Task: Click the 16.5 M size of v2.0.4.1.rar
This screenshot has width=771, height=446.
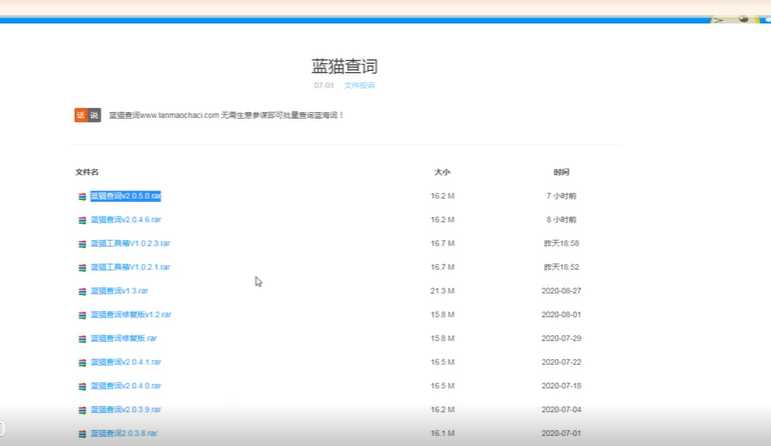Action: pyautogui.click(x=443, y=362)
